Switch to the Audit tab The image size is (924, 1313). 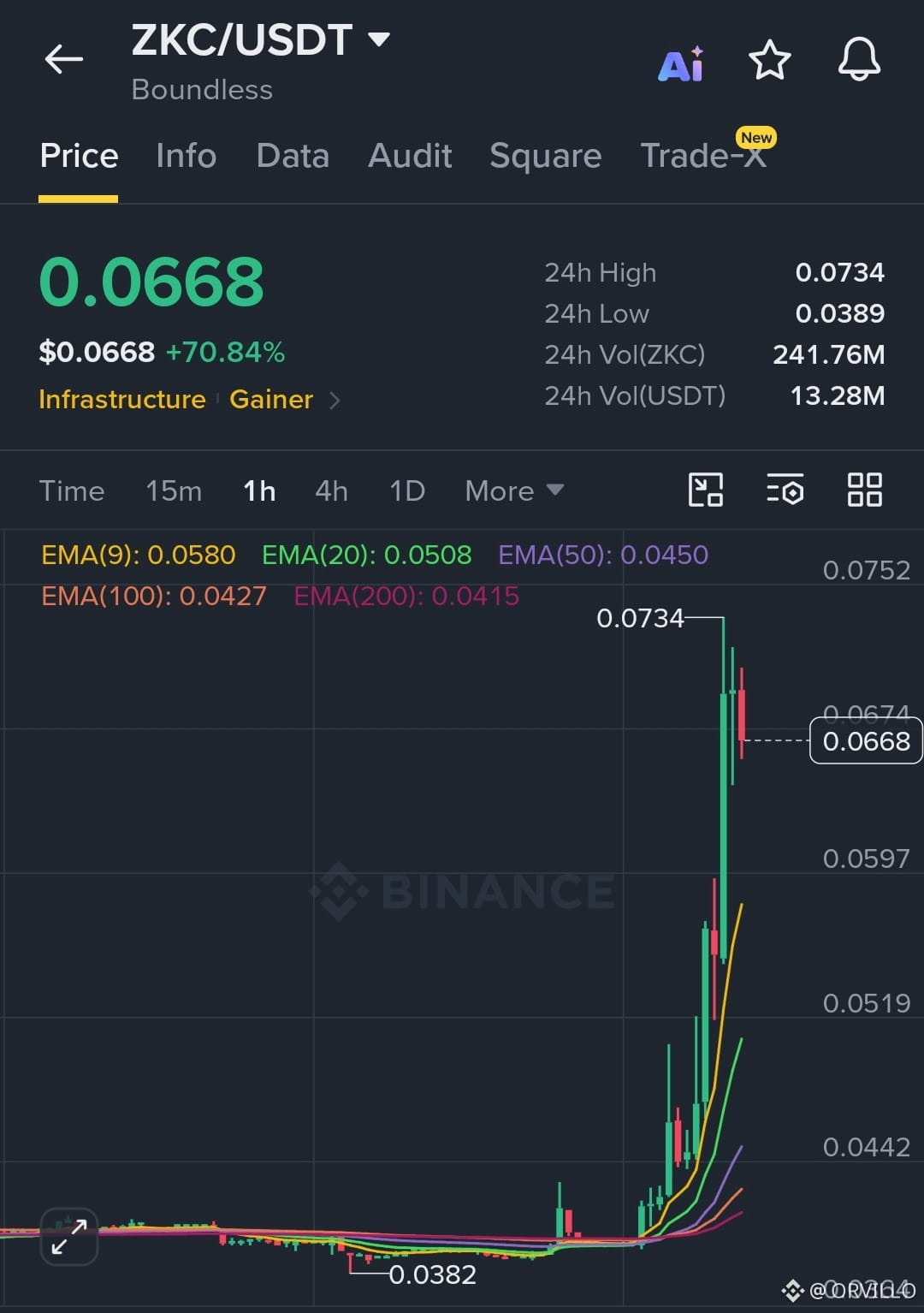(410, 156)
